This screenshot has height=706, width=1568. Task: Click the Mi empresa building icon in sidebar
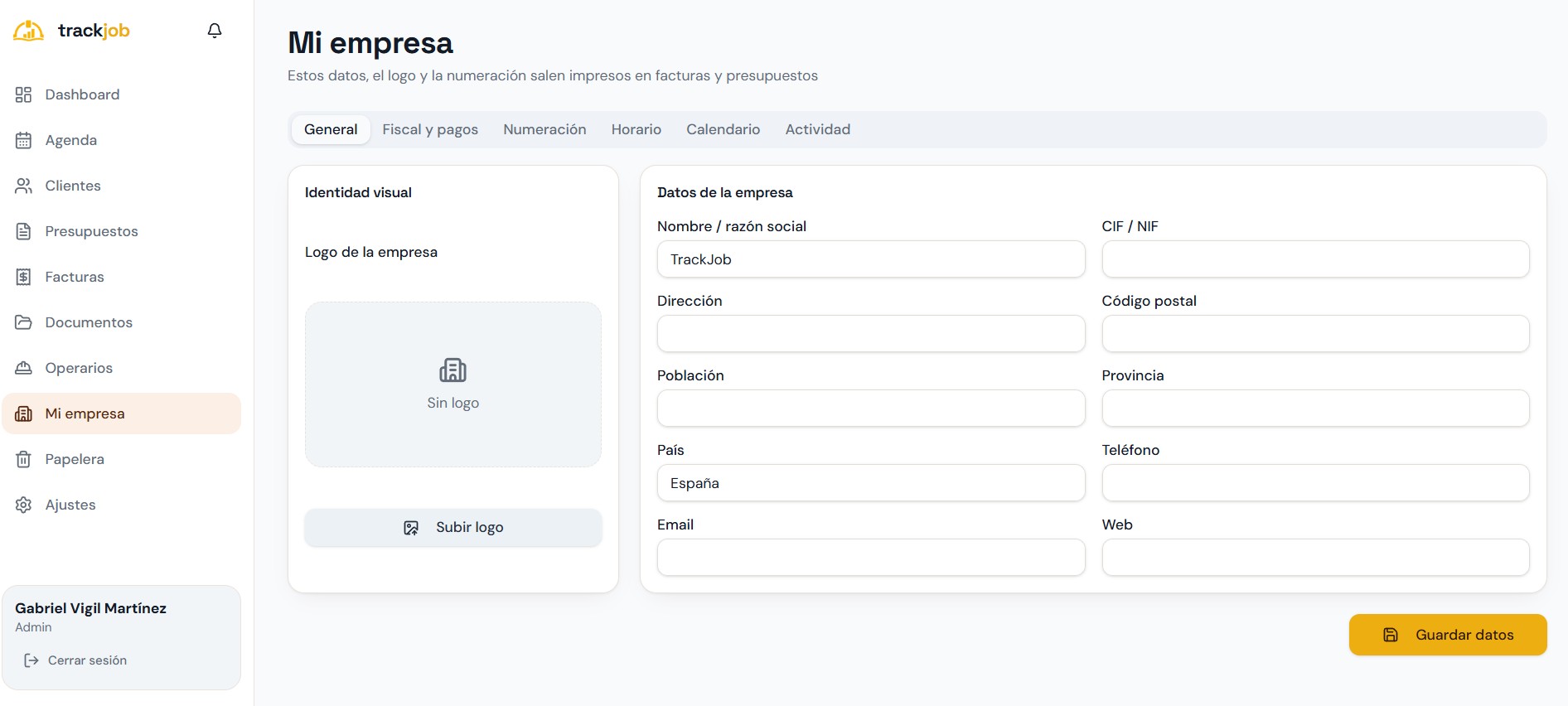point(23,413)
